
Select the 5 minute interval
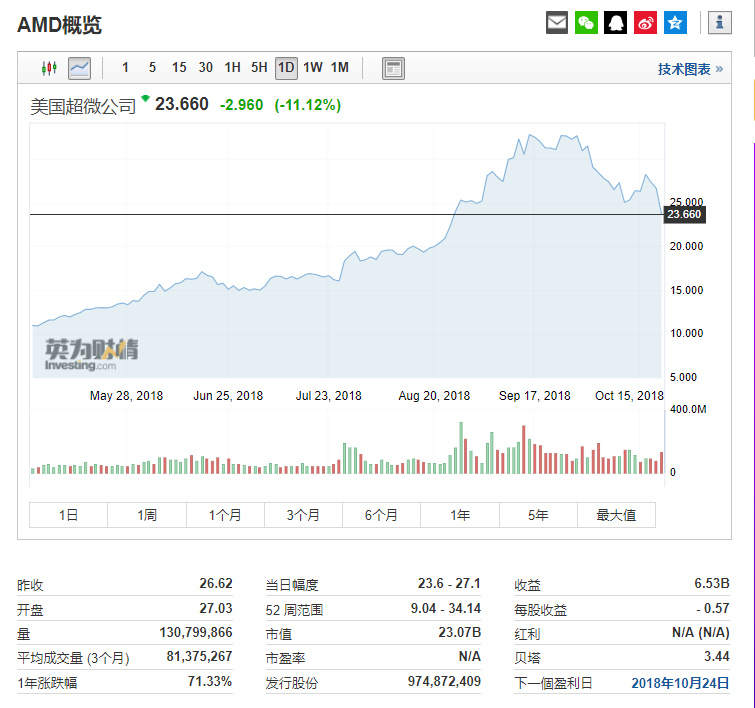tap(152, 67)
